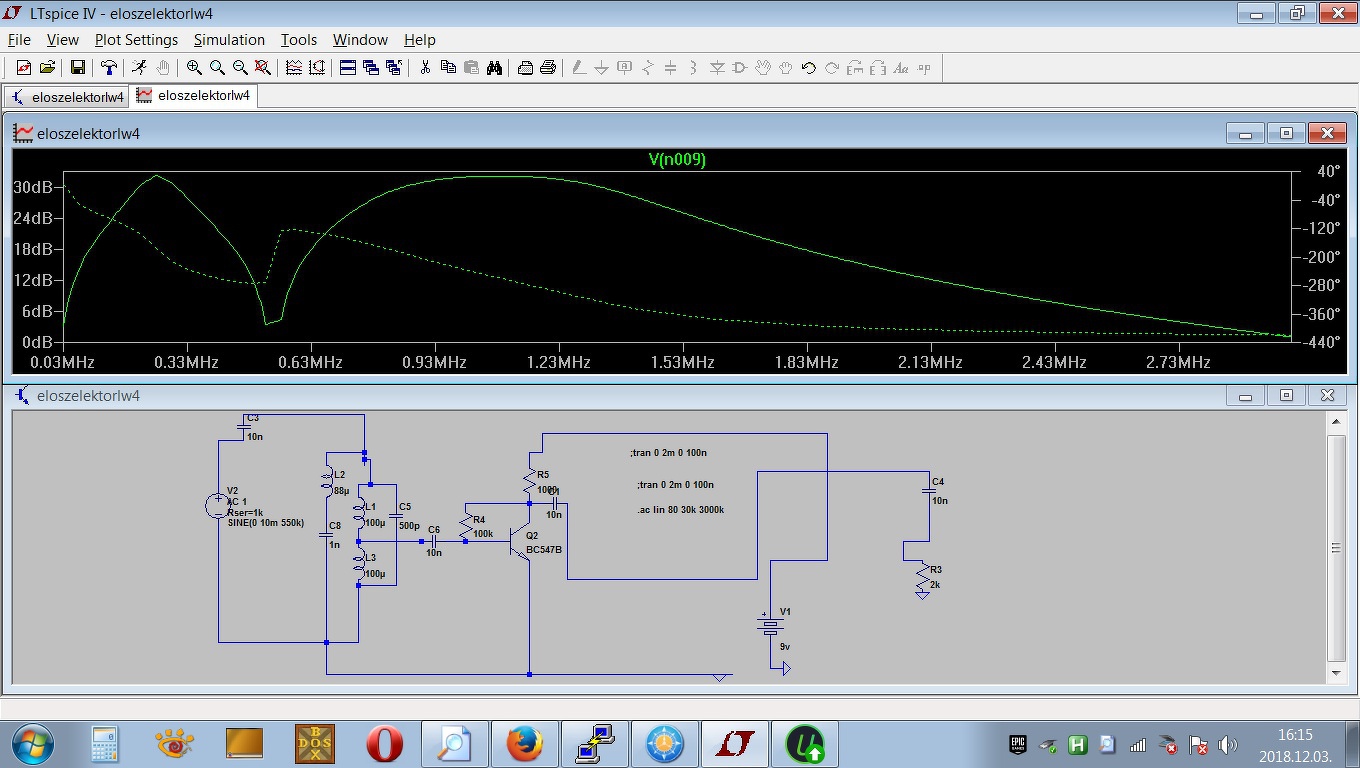Click the New Schematic toolbar icon
Image resolution: width=1360 pixels, height=768 pixels.
tap(24, 68)
